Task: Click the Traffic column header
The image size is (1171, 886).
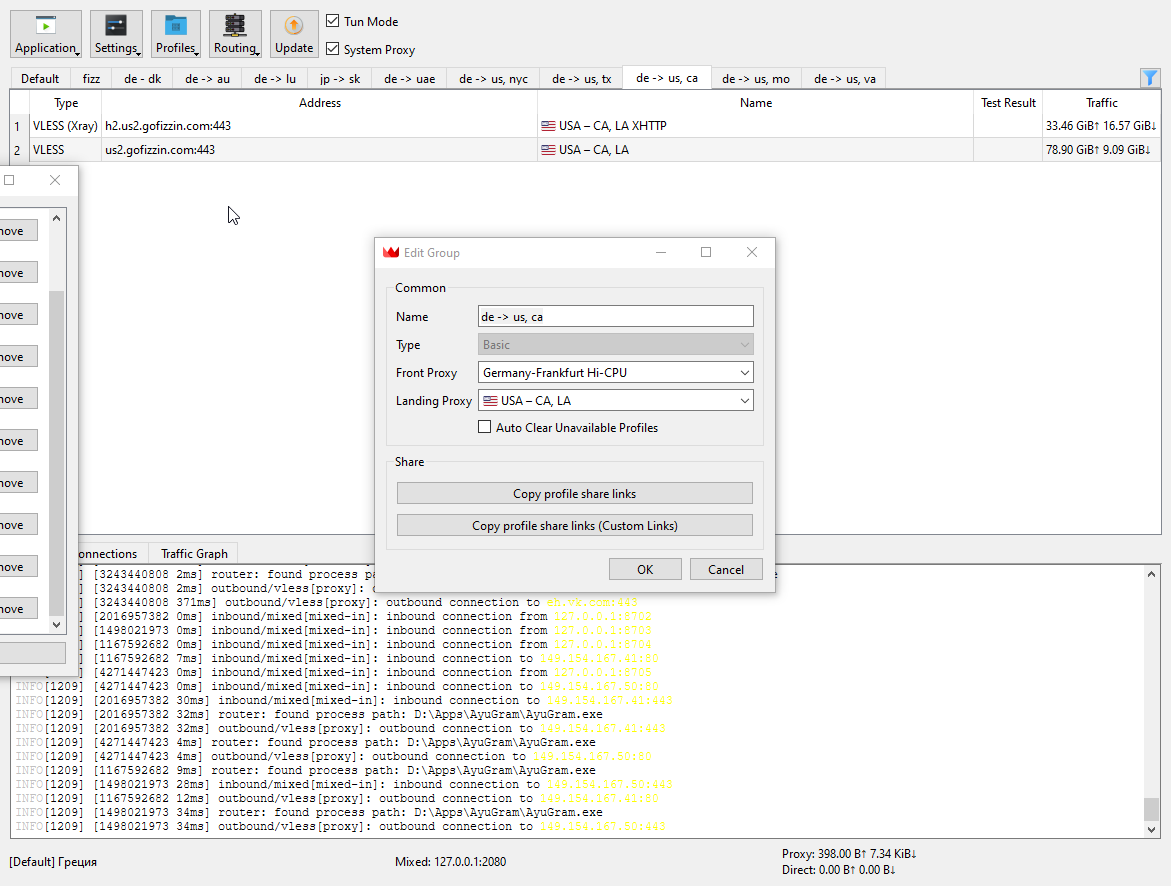Action: (1102, 102)
